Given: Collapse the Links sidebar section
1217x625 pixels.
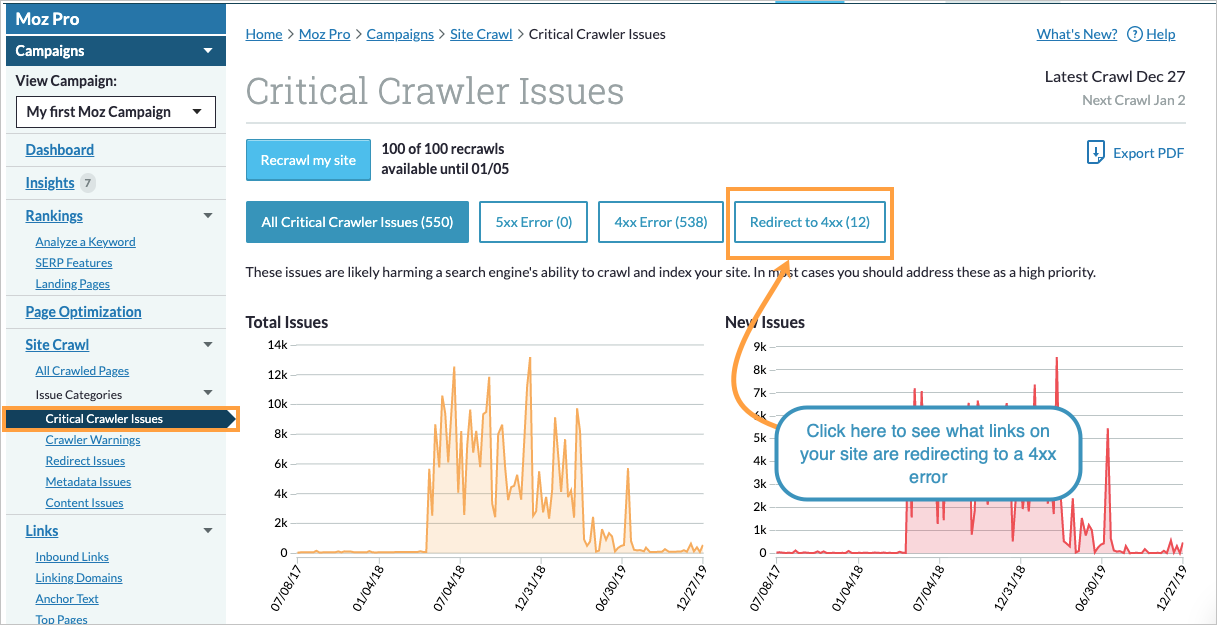Looking at the screenshot, I should 208,530.
